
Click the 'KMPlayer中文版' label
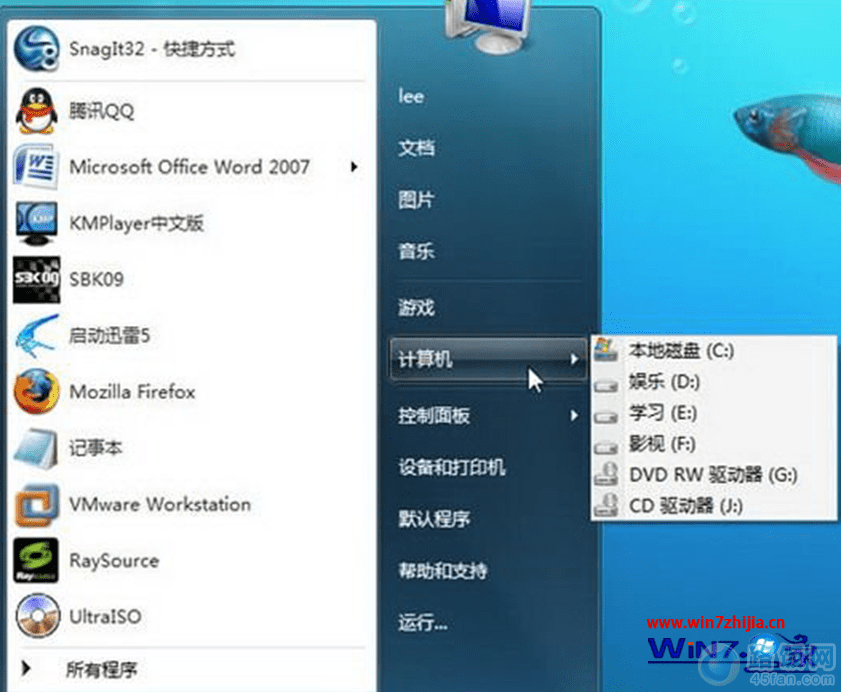pos(137,223)
